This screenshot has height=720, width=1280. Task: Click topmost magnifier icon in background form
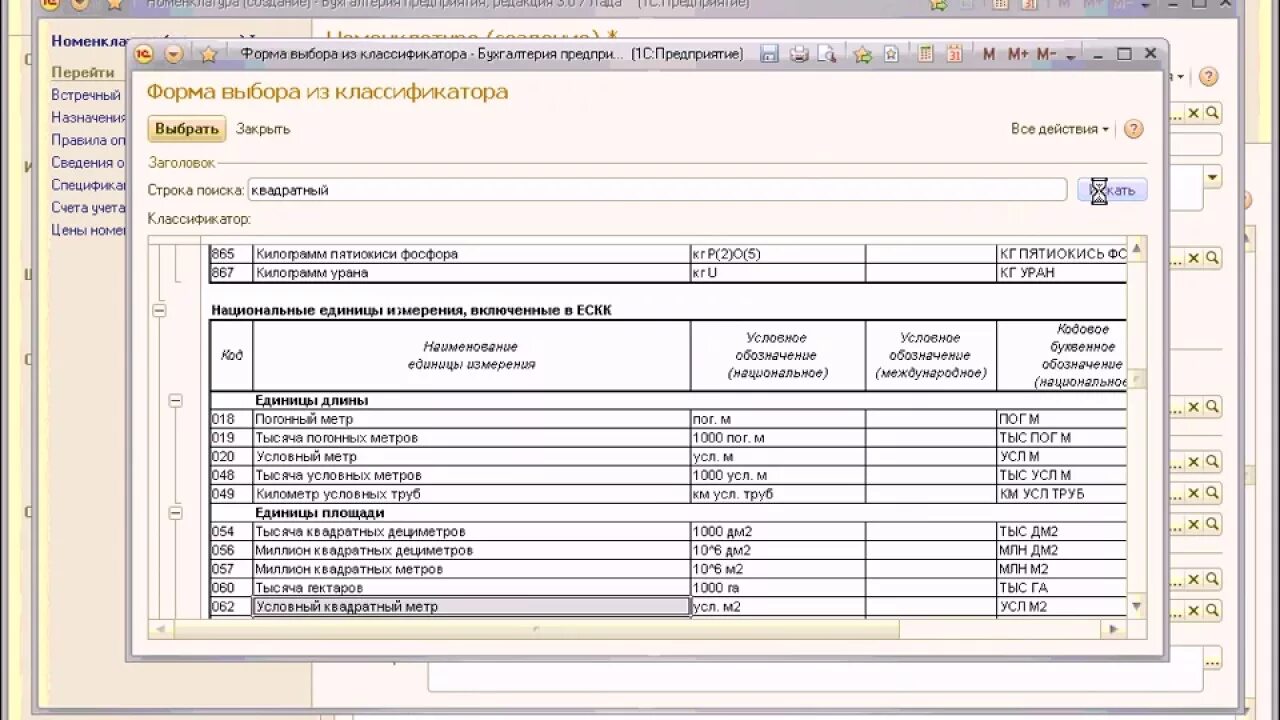pos(1212,114)
